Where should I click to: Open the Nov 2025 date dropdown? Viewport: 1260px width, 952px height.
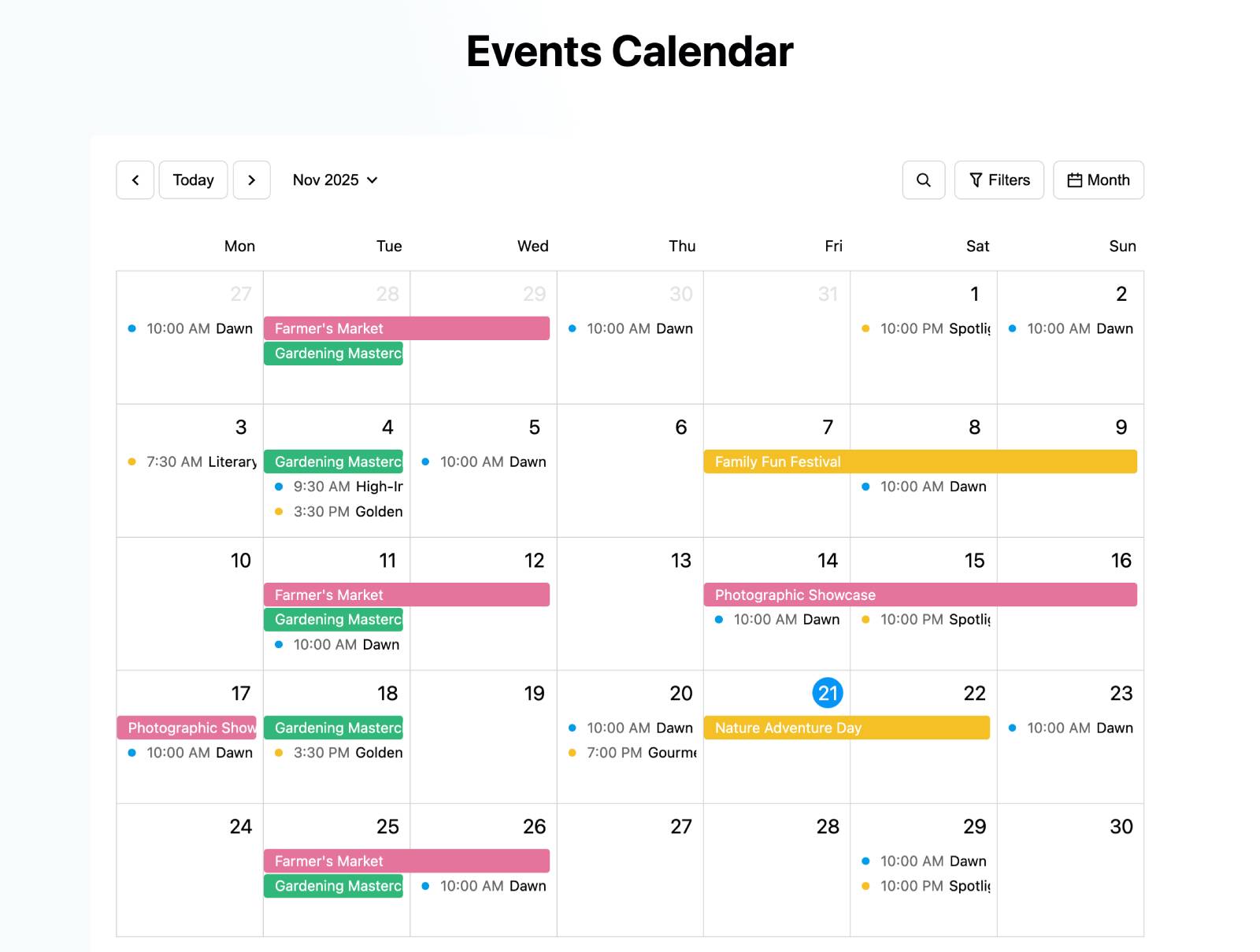[335, 180]
